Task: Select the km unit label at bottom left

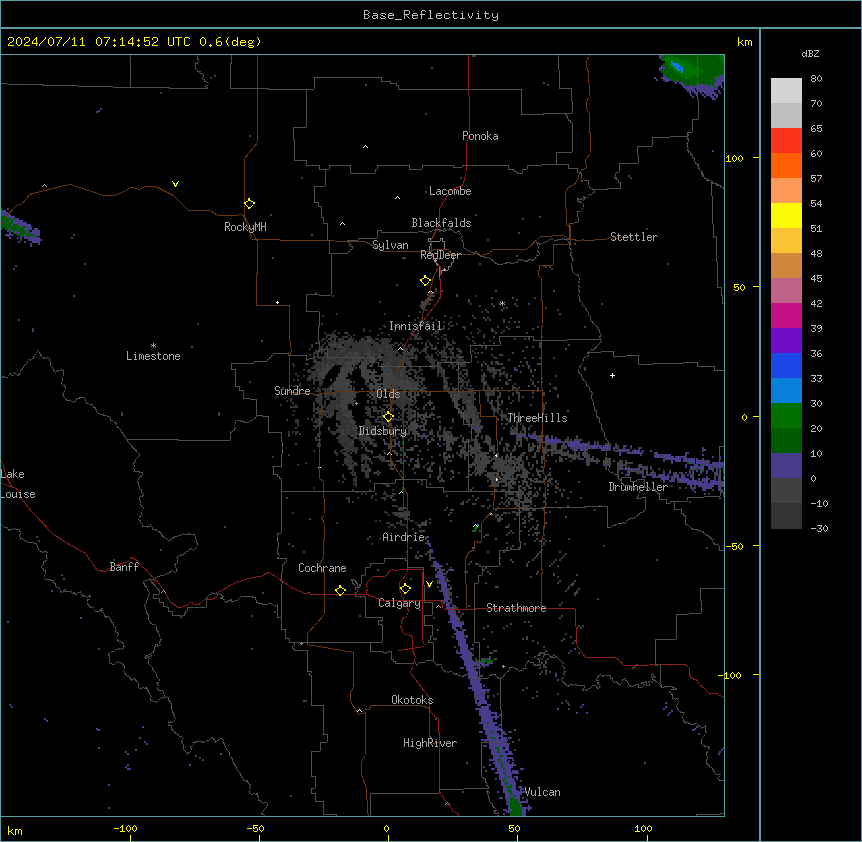Action: click(14, 830)
